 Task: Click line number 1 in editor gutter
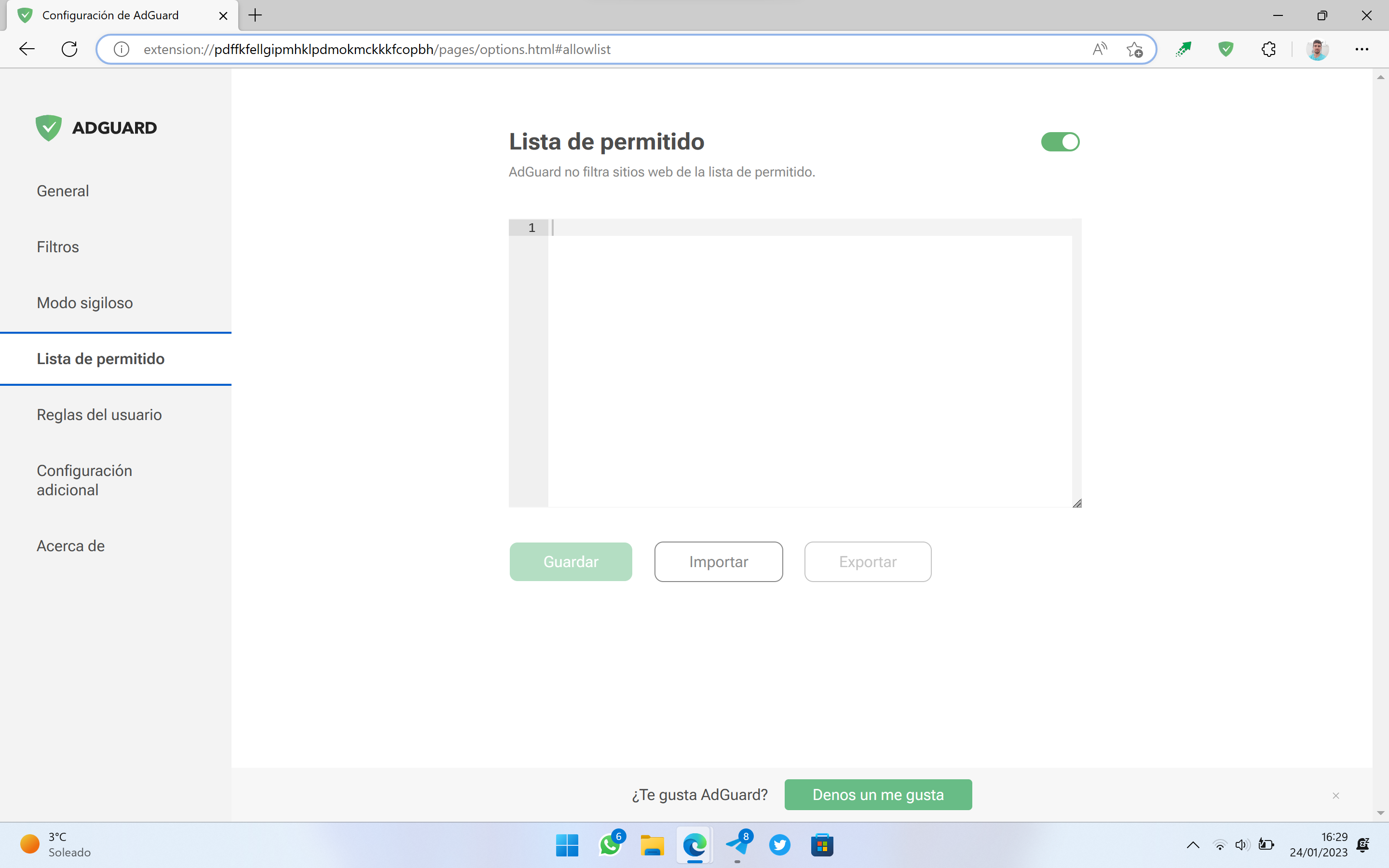(x=531, y=228)
